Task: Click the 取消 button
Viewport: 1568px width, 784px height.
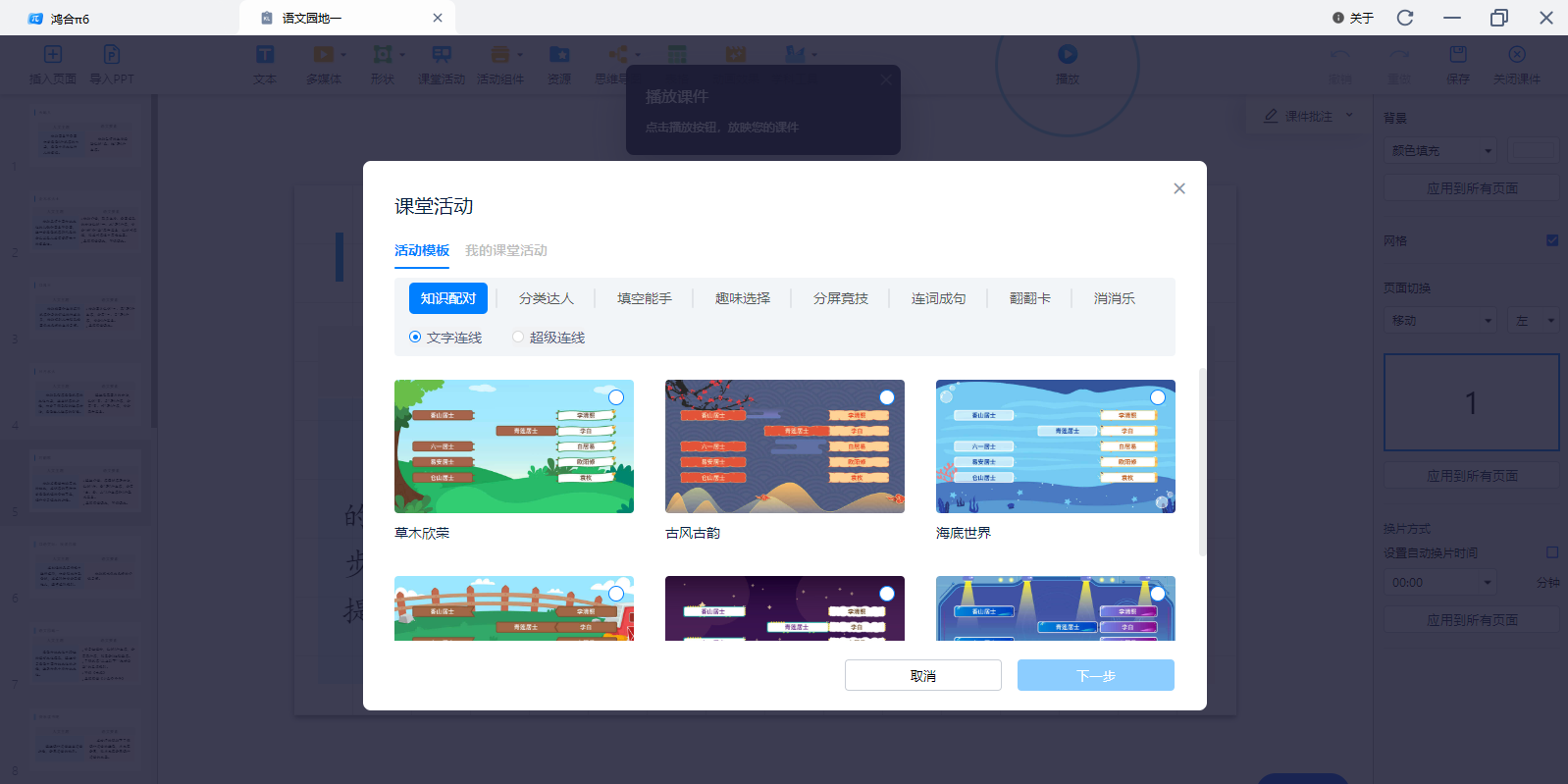Action: (x=922, y=675)
